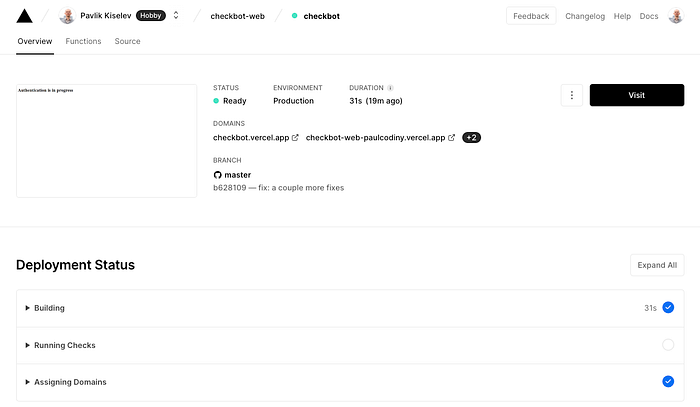Switch to the Overview tab
This screenshot has width=700, height=407.
[x=35, y=41]
